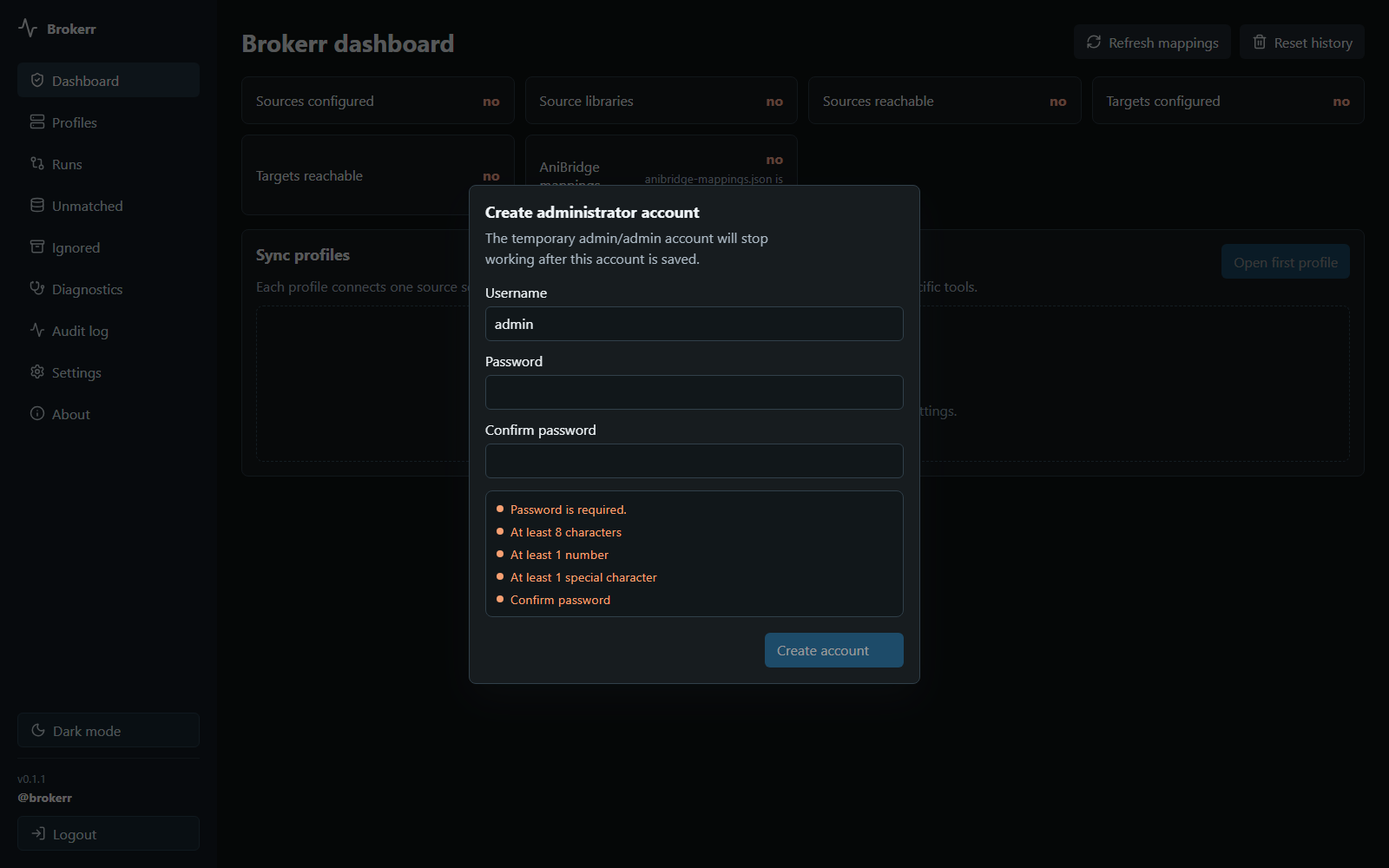This screenshot has width=1389, height=868.
Task: Click the Sync profiles heading
Action: pos(303,255)
